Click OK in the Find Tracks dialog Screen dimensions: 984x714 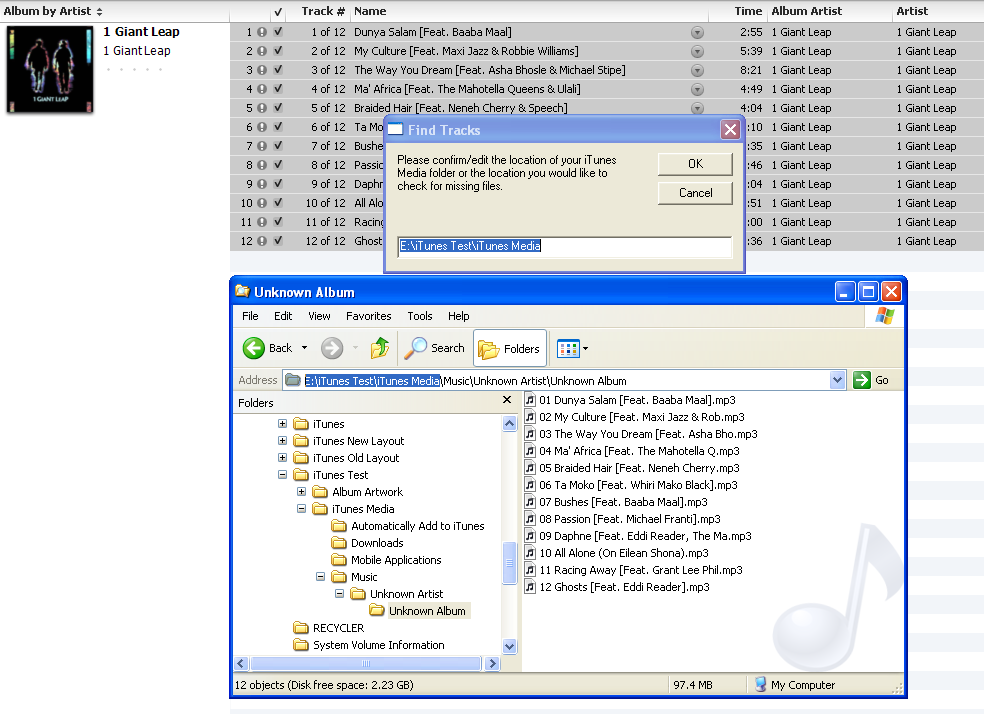pyautogui.click(x=695, y=164)
